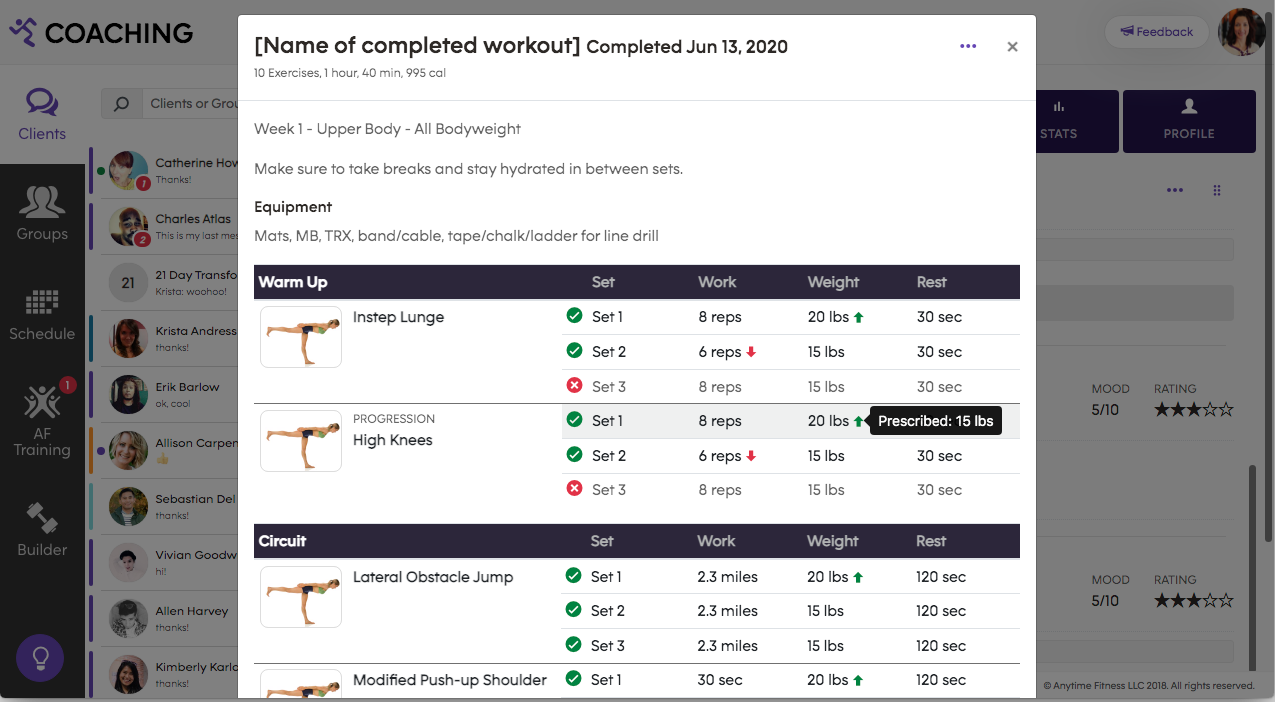Click High Knees Set 1 green checkmark
Screen dimensions: 1275x702
[574, 420]
